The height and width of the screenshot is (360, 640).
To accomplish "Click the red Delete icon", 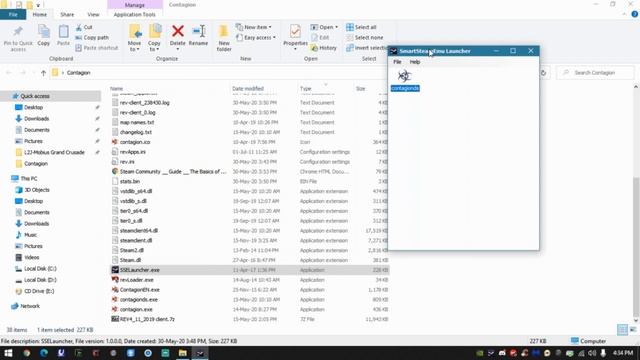I will coord(178,31).
